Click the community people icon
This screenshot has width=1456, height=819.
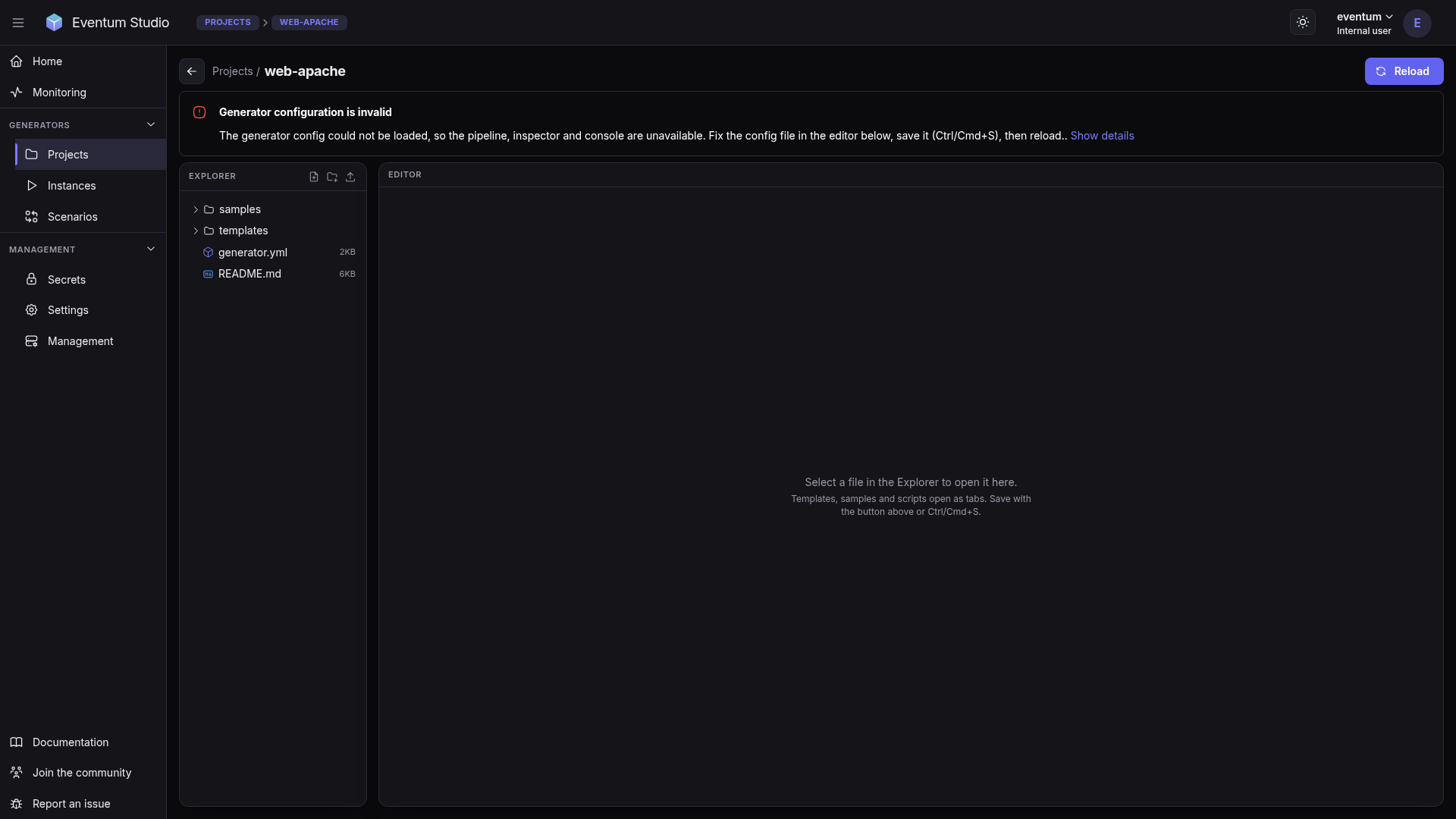[x=16, y=773]
